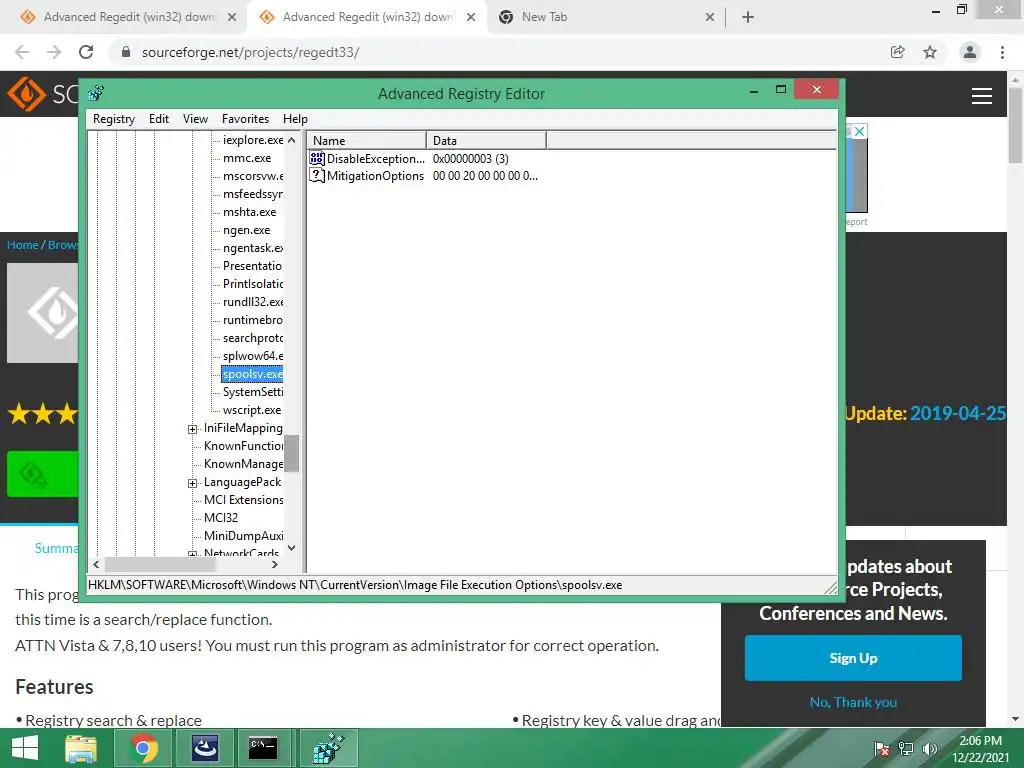Viewport: 1024px width, 768px height.
Task: Close the advertisement with X icon
Action: click(860, 131)
